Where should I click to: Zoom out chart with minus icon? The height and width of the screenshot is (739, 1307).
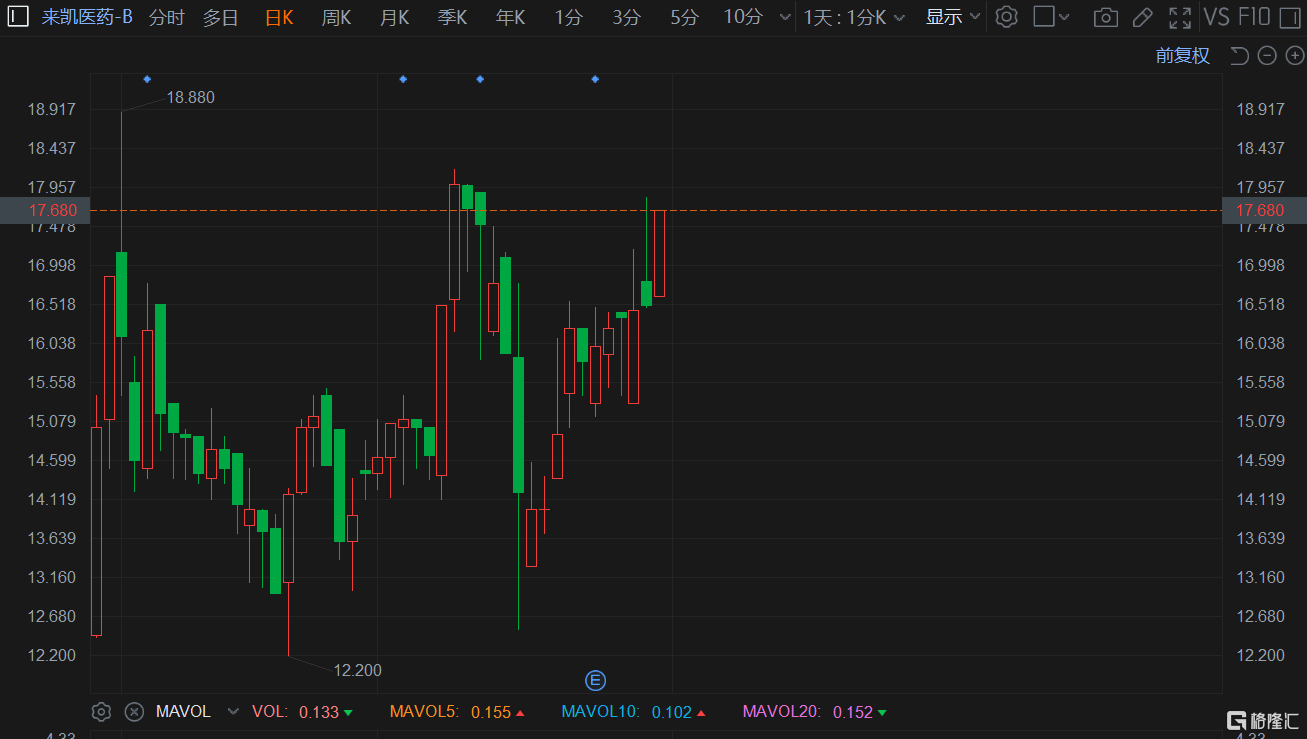tap(1267, 56)
